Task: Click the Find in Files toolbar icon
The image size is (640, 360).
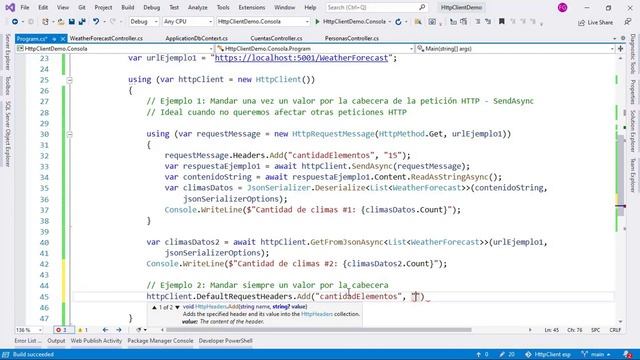Action: (418, 22)
